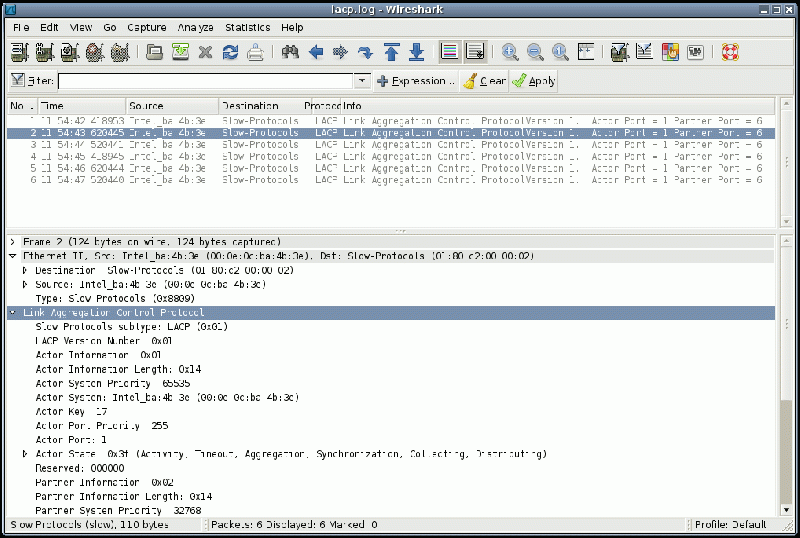
Task: Go forward in packet history arrow
Action: coord(340,52)
